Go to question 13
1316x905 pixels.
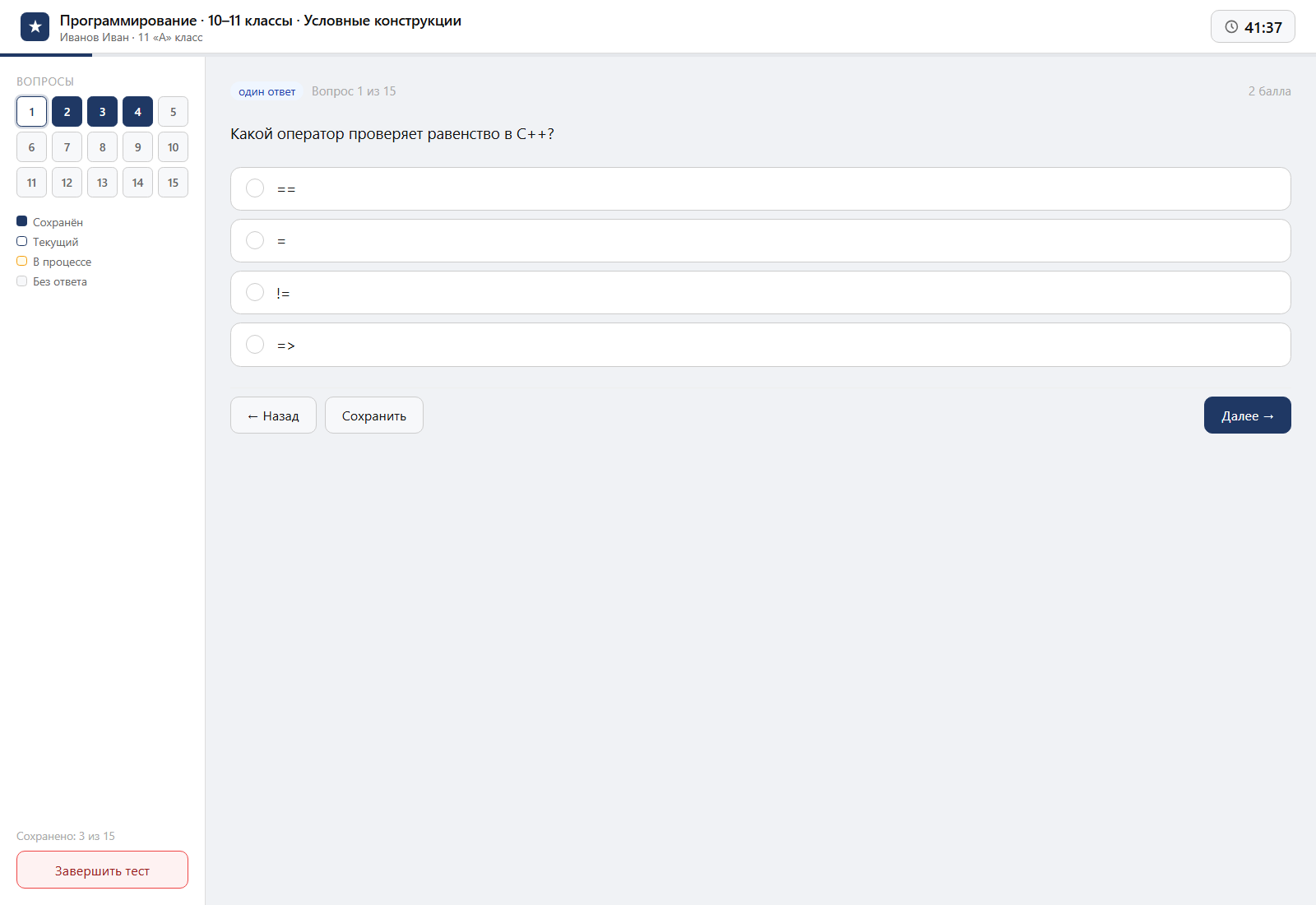(102, 183)
